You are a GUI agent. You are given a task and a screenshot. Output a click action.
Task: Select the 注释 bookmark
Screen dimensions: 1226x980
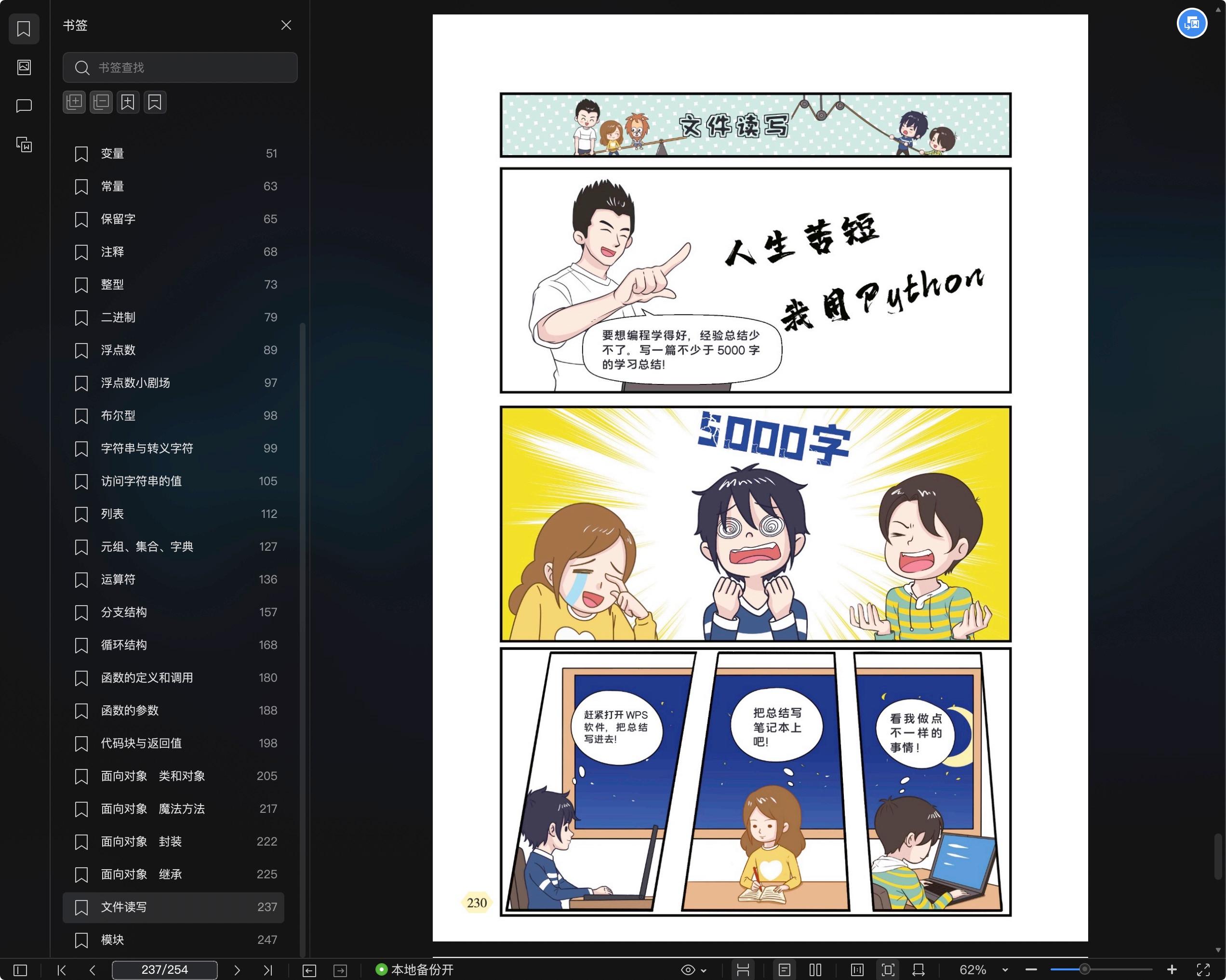point(173,252)
